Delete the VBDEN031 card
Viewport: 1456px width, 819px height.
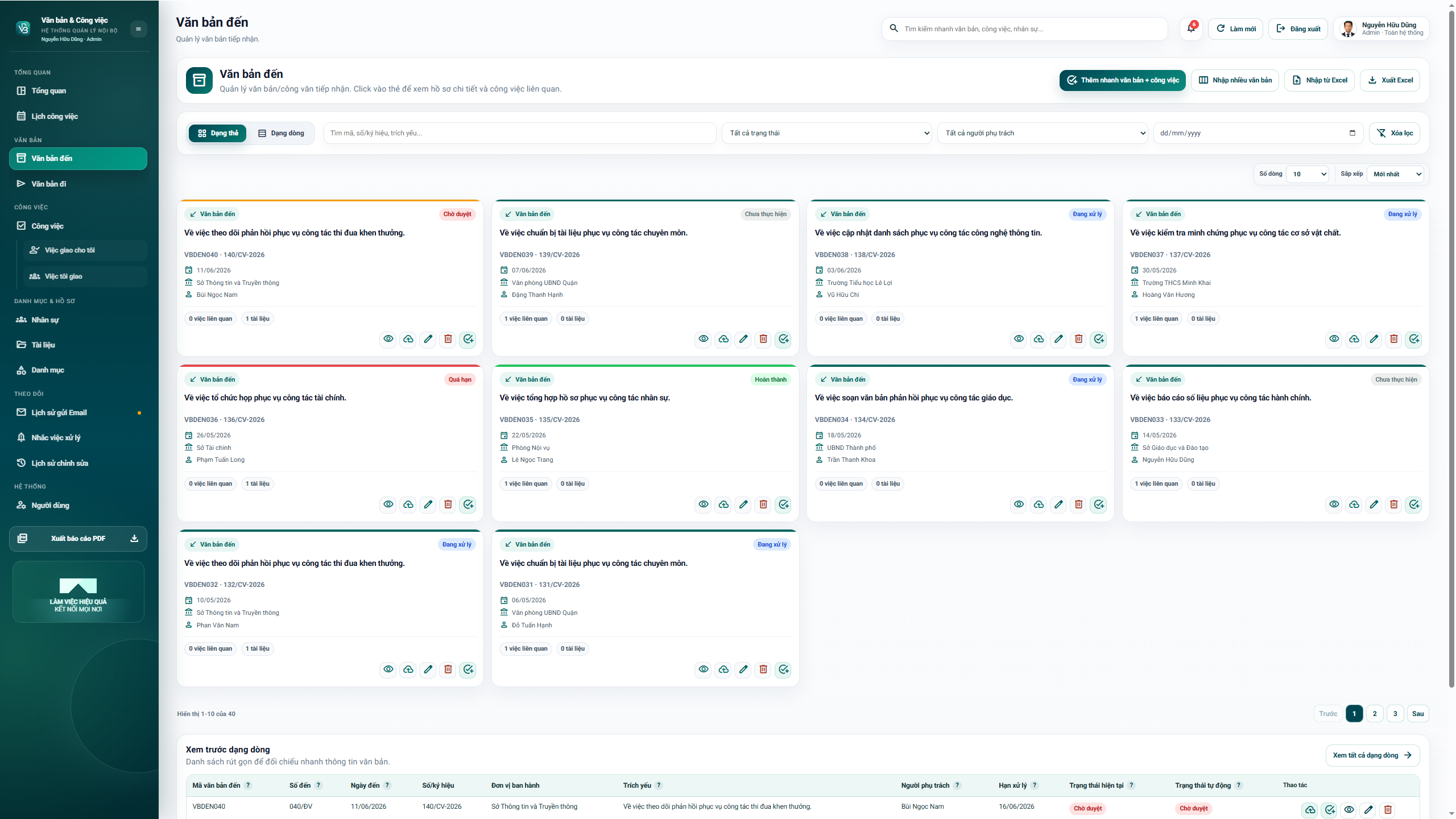coord(763,669)
